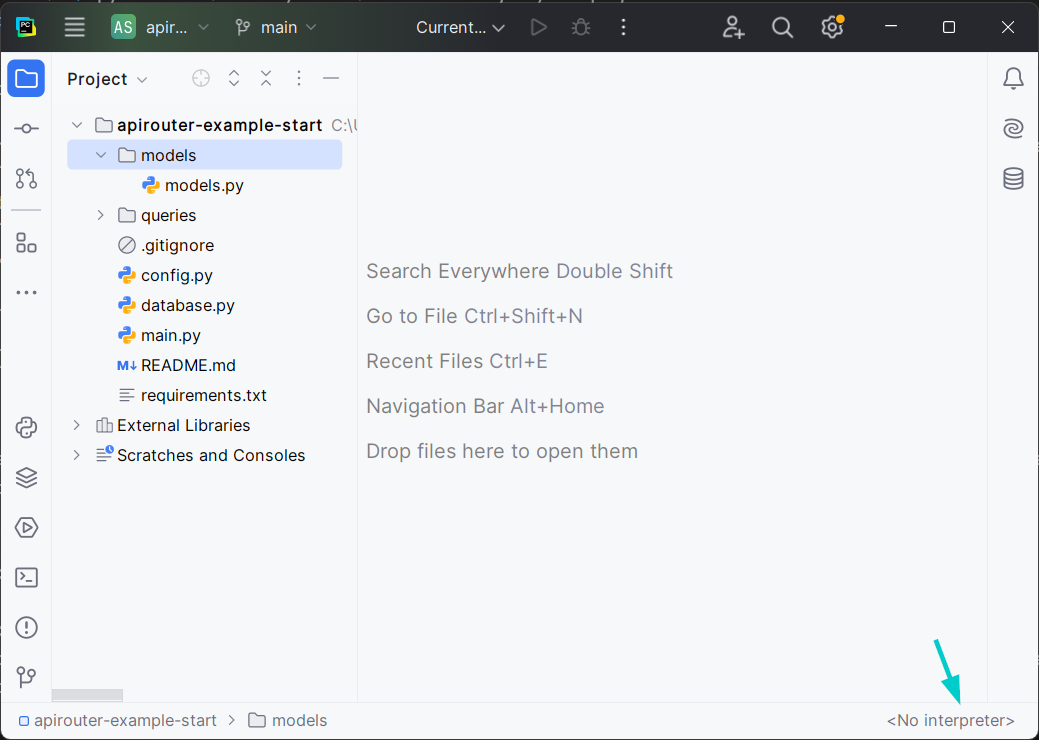Open the PyCharm main menu hamburger

click(x=74, y=27)
